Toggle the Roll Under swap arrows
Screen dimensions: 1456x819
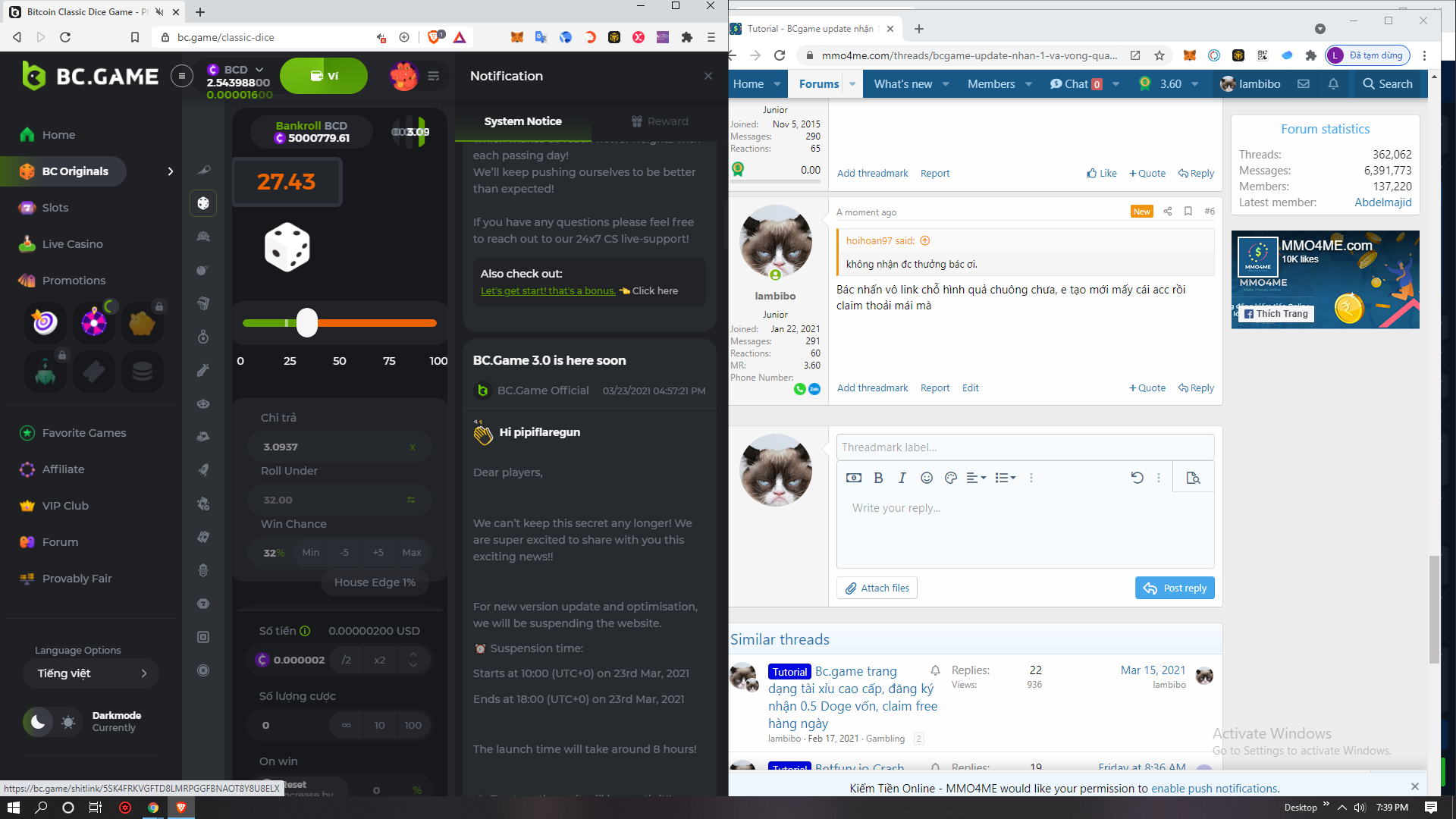click(x=411, y=500)
